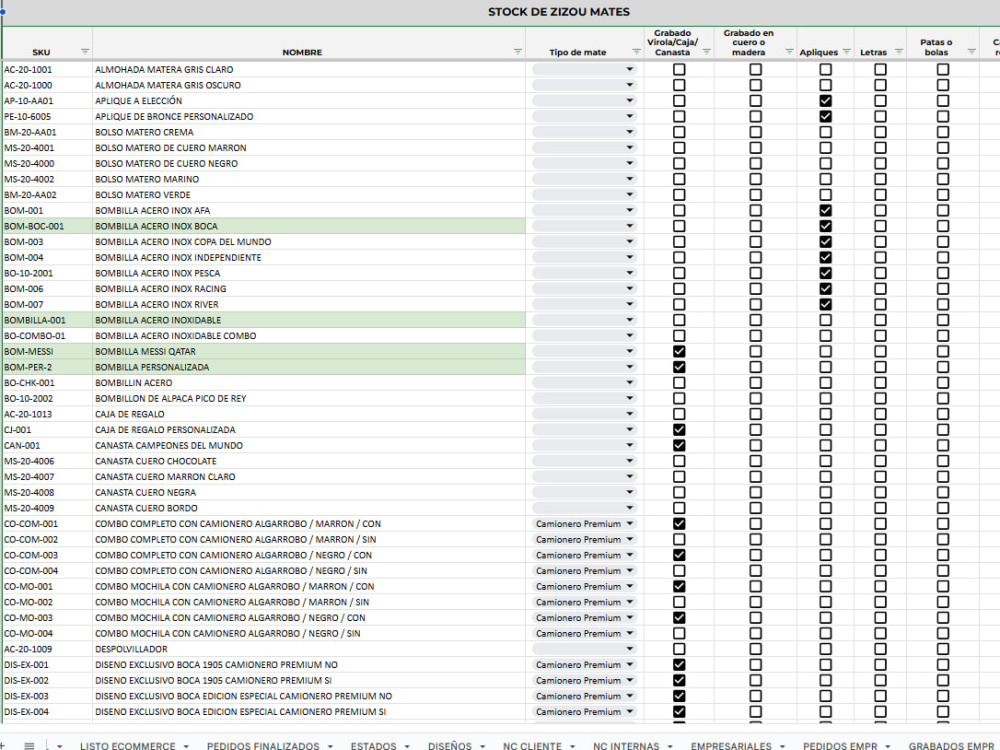Open LISTO ECOMMERCE tab menu arrow
This screenshot has width=1000, height=750.
click(x=186, y=746)
